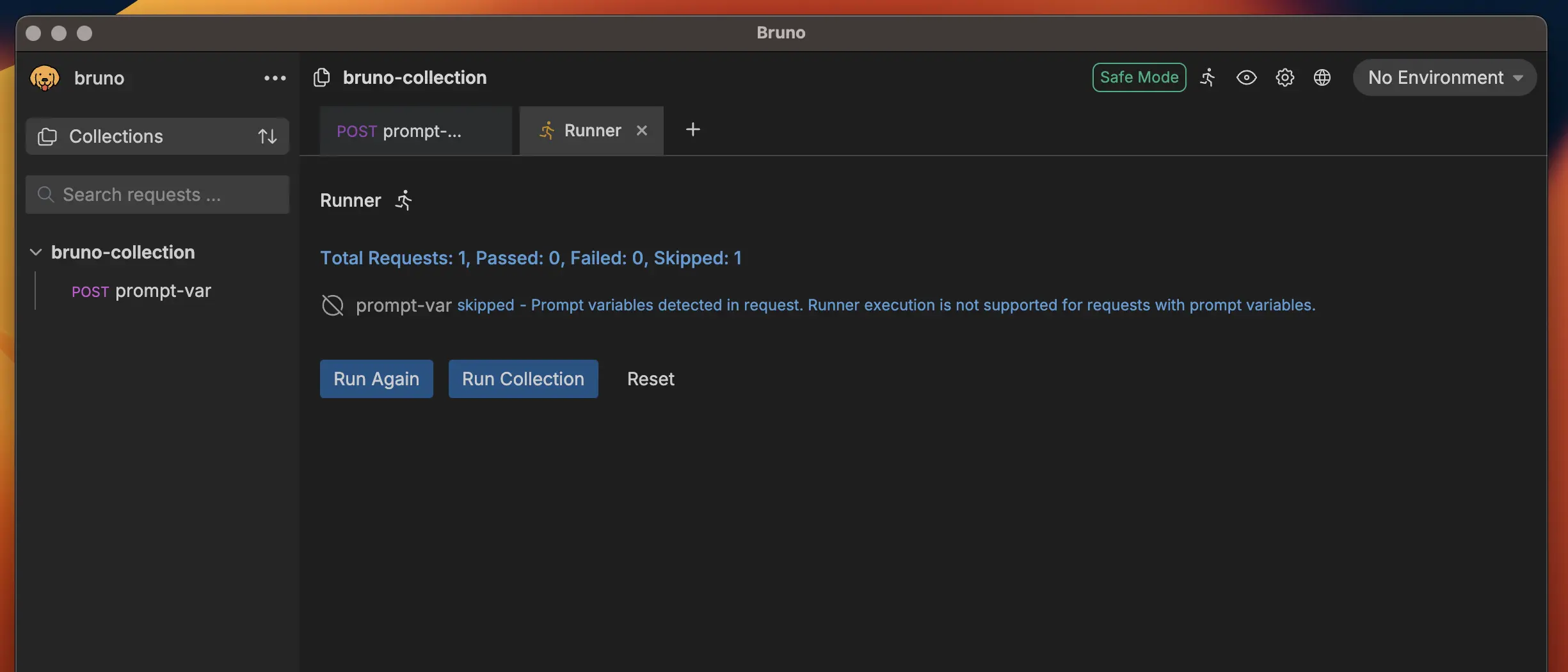Open collection settings gear icon
This screenshot has height=672, width=1568.
[x=1284, y=77]
